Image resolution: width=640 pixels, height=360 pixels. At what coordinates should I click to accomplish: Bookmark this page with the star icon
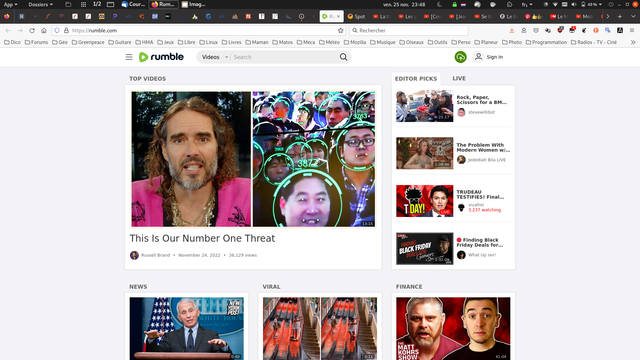click(x=340, y=30)
